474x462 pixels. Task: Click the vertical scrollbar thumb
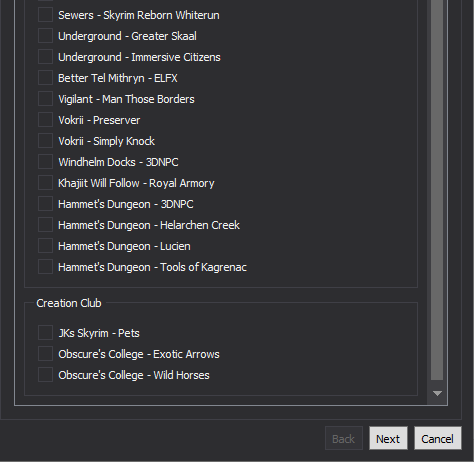point(437,190)
